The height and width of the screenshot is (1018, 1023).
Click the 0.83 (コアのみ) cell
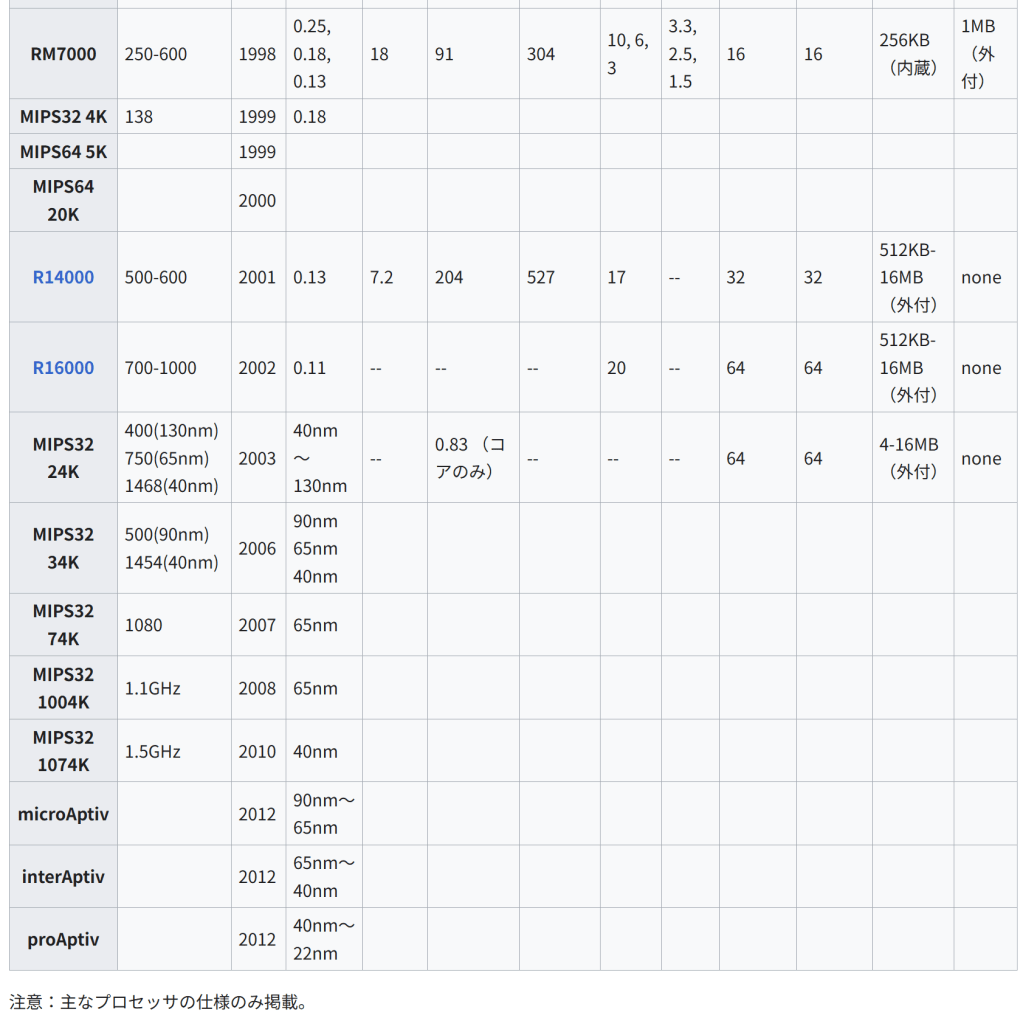470,458
